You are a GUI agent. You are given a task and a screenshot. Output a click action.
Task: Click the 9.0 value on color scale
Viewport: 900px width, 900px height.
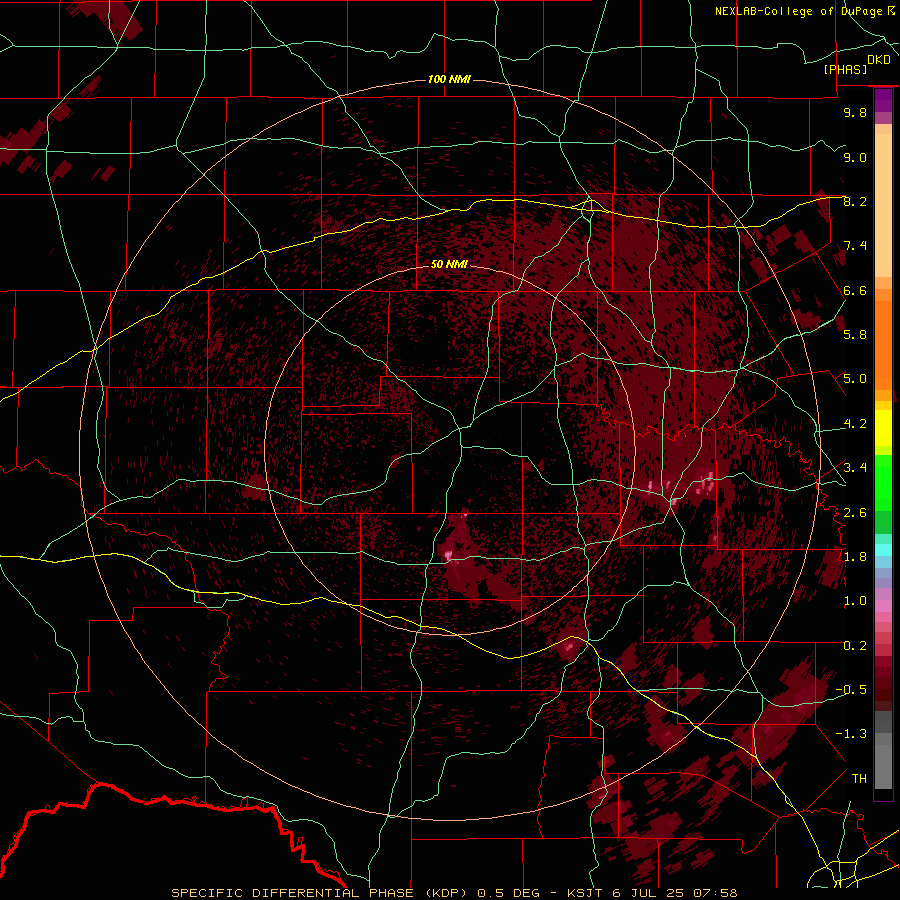pyautogui.click(x=855, y=157)
